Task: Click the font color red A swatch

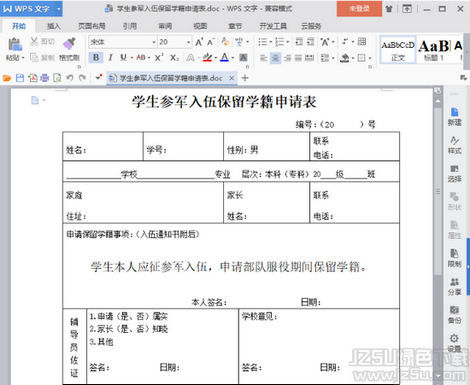Action: [225, 57]
